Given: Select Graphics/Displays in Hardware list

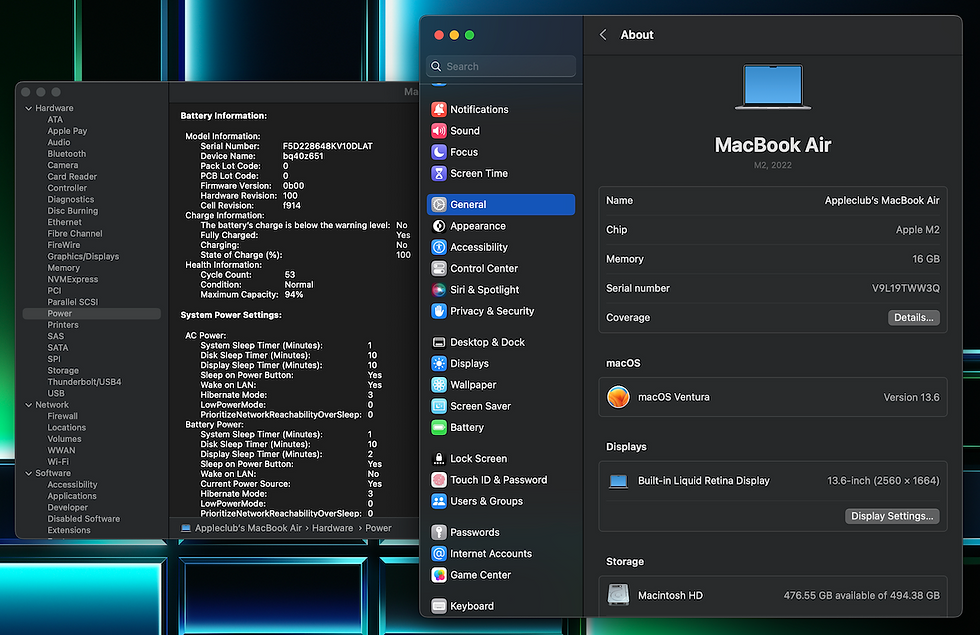Looking at the screenshot, I should (x=82, y=256).
